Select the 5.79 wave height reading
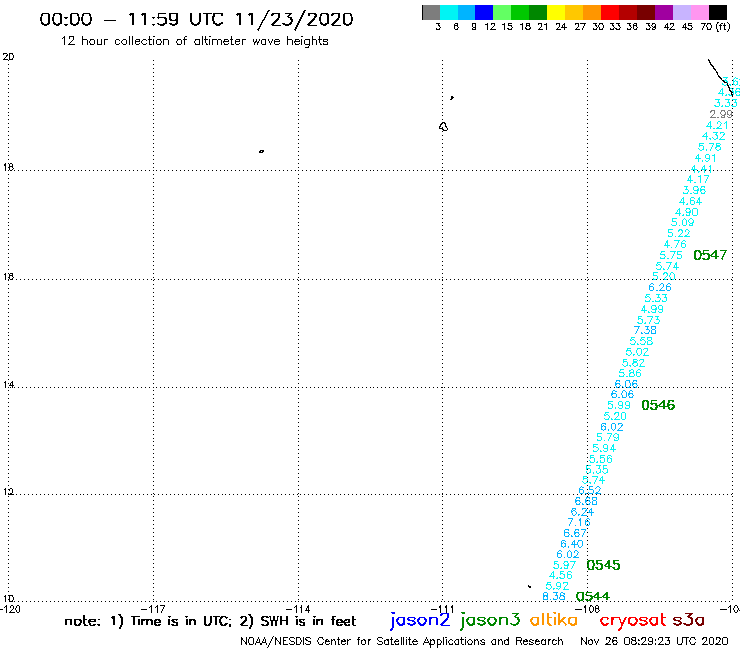 coord(608,437)
